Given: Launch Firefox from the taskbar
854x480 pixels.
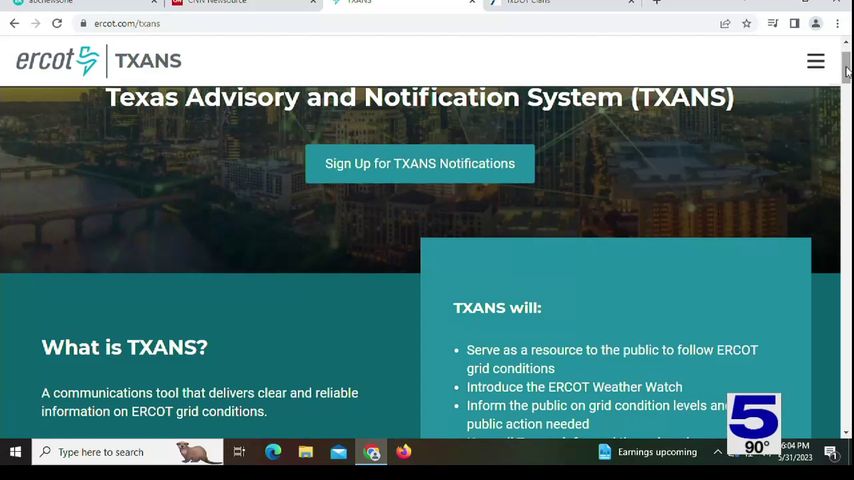Looking at the screenshot, I should point(404,452).
